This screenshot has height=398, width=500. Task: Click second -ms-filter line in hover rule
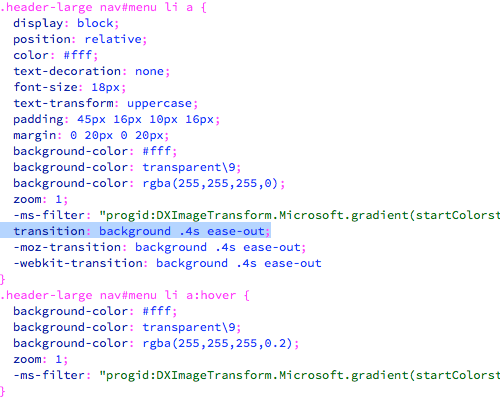coord(257,376)
